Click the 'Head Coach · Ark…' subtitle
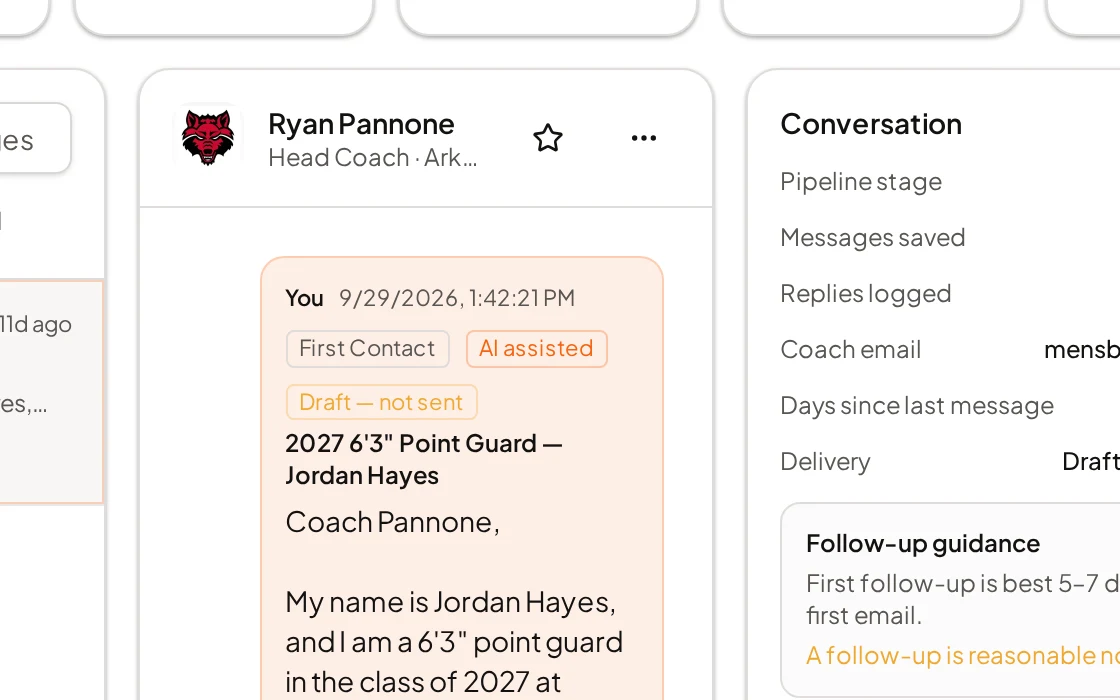Image resolution: width=1120 pixels, height=700 pixels. pyautogui.click(x=372, y=158)
